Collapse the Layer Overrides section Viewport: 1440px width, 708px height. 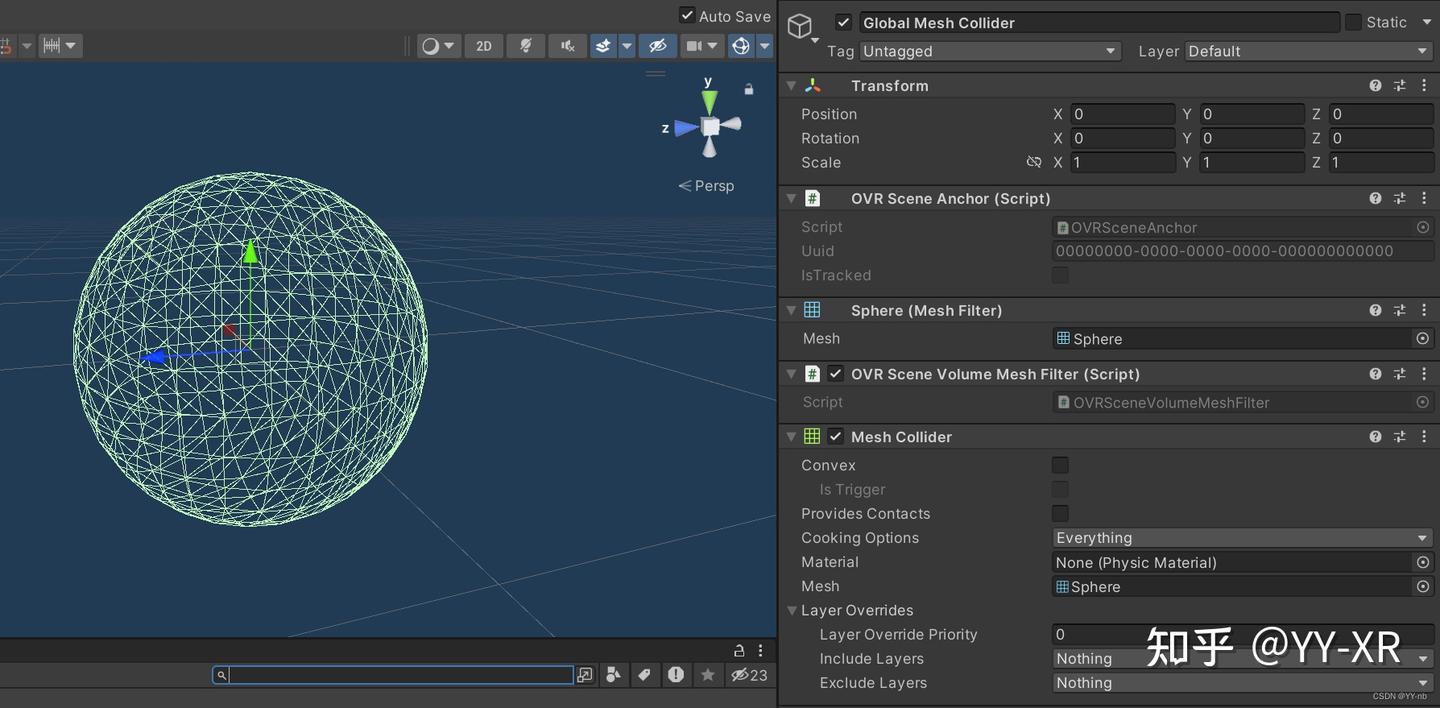point(792,610)
